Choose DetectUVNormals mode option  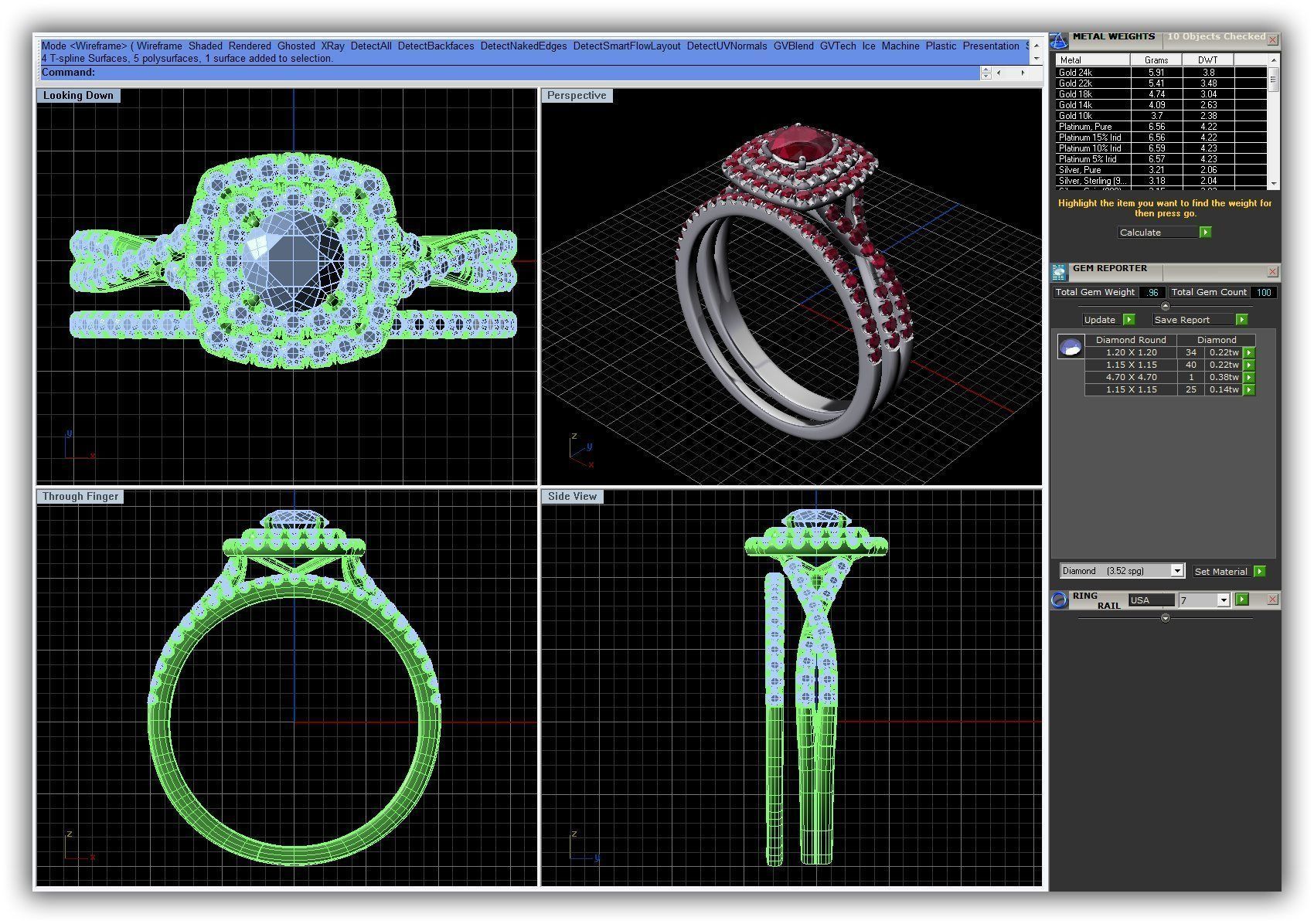727,46
